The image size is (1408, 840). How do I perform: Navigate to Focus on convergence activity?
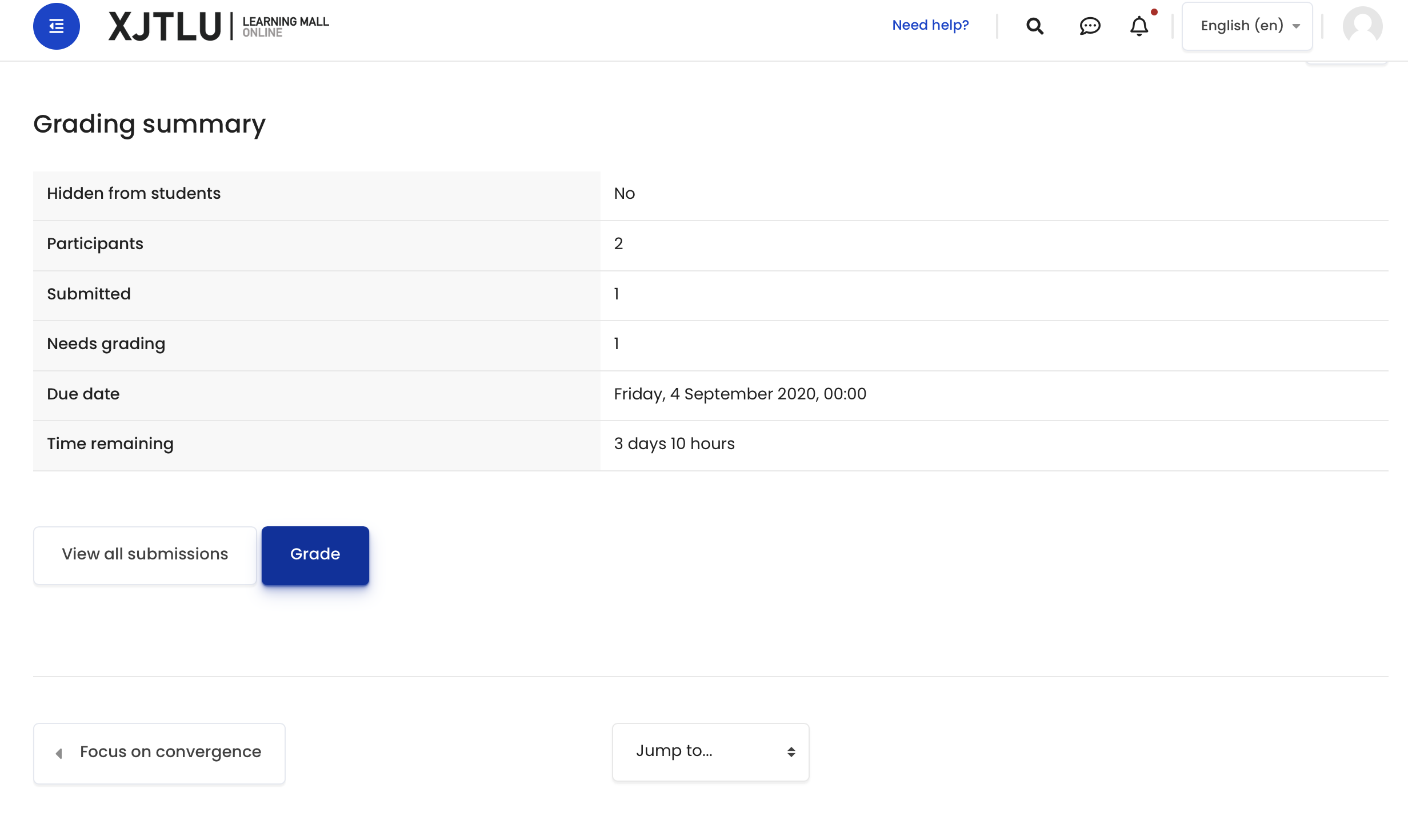pos(170,753)
